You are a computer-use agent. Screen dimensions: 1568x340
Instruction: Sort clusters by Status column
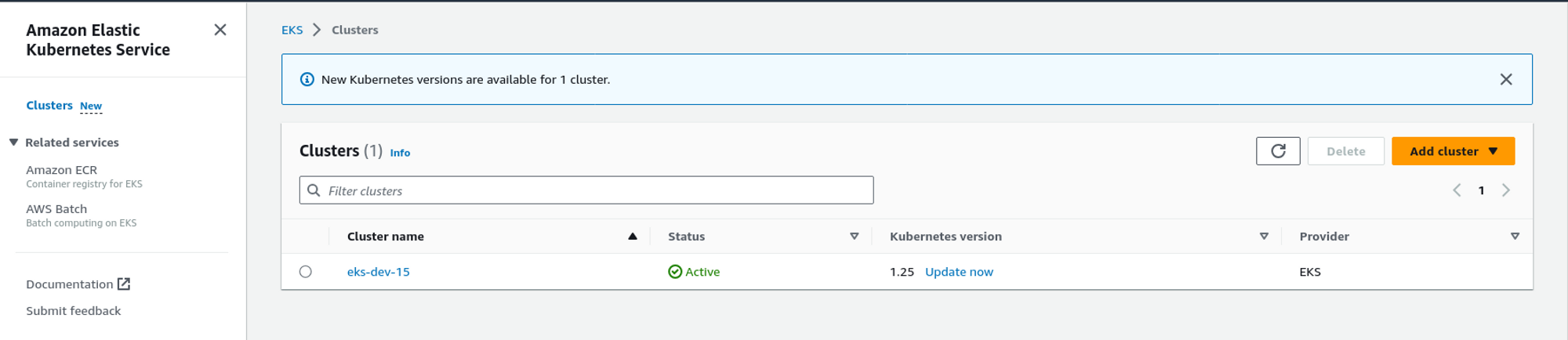855,237
